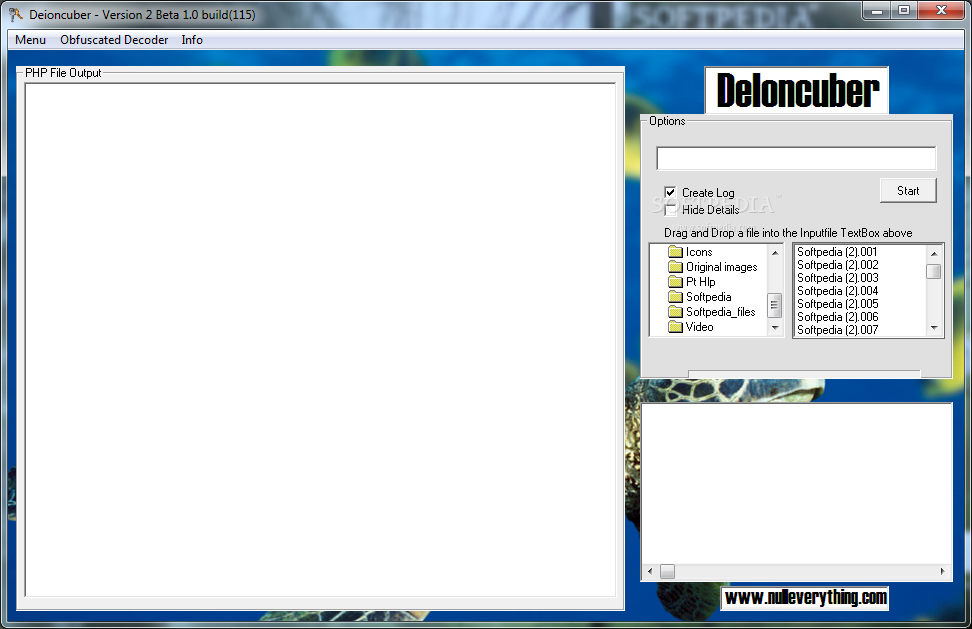Select the Video folder

(x=699, y=327)
